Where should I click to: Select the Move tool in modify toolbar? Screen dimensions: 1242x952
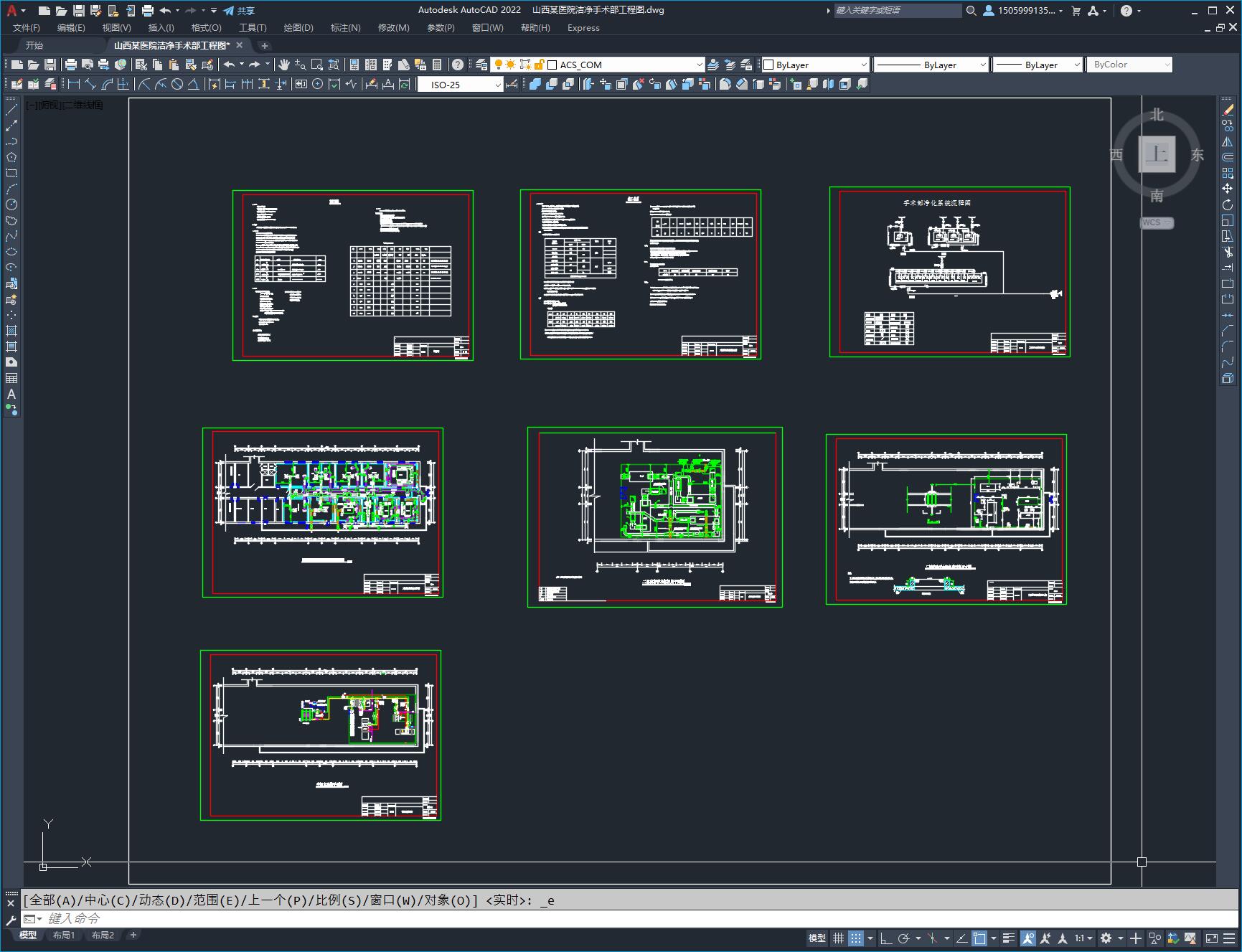coord(1228,189)
